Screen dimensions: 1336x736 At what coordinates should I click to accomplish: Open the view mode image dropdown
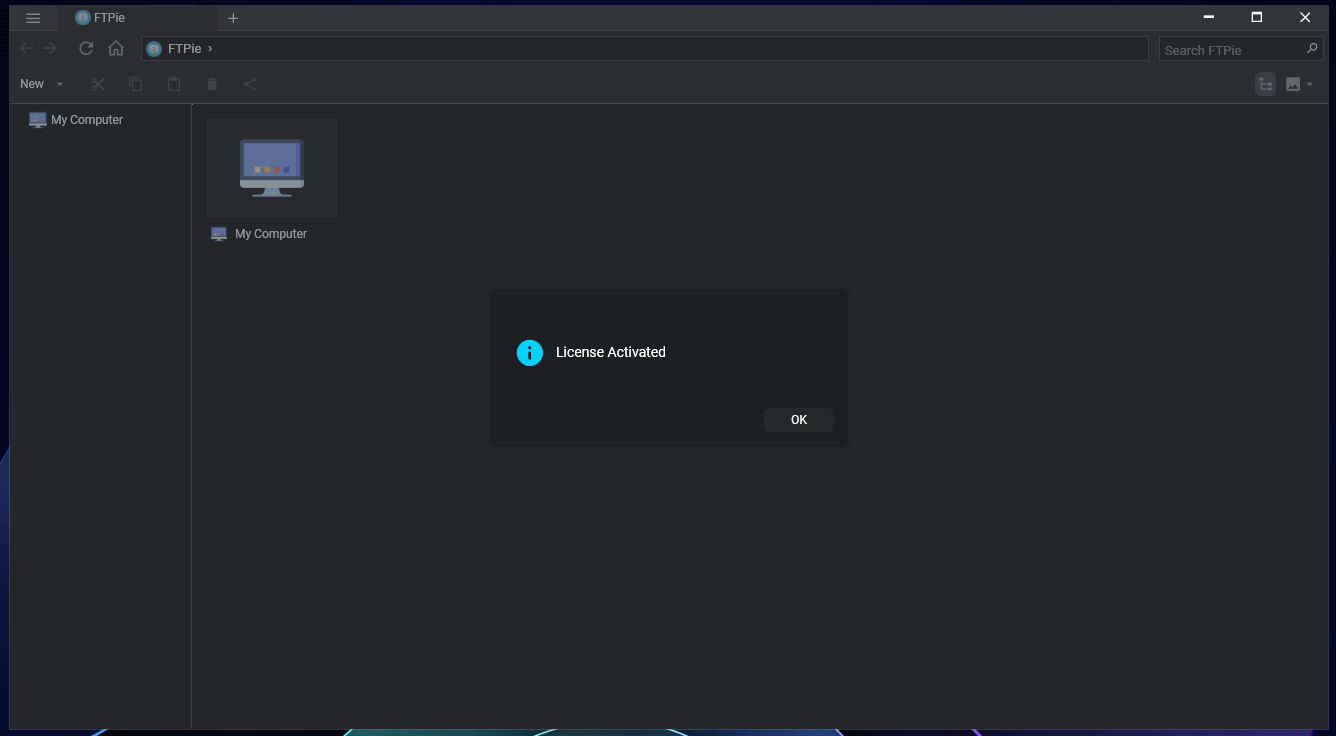point(1299,84)
